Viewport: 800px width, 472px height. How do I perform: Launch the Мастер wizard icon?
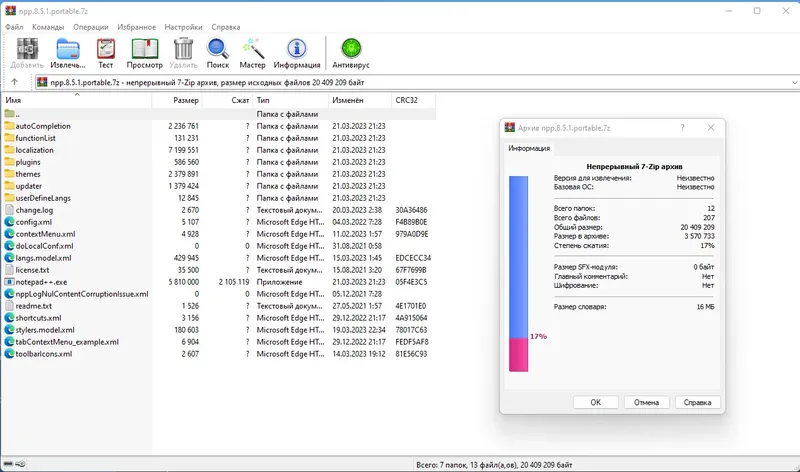(x=253, y=49)
